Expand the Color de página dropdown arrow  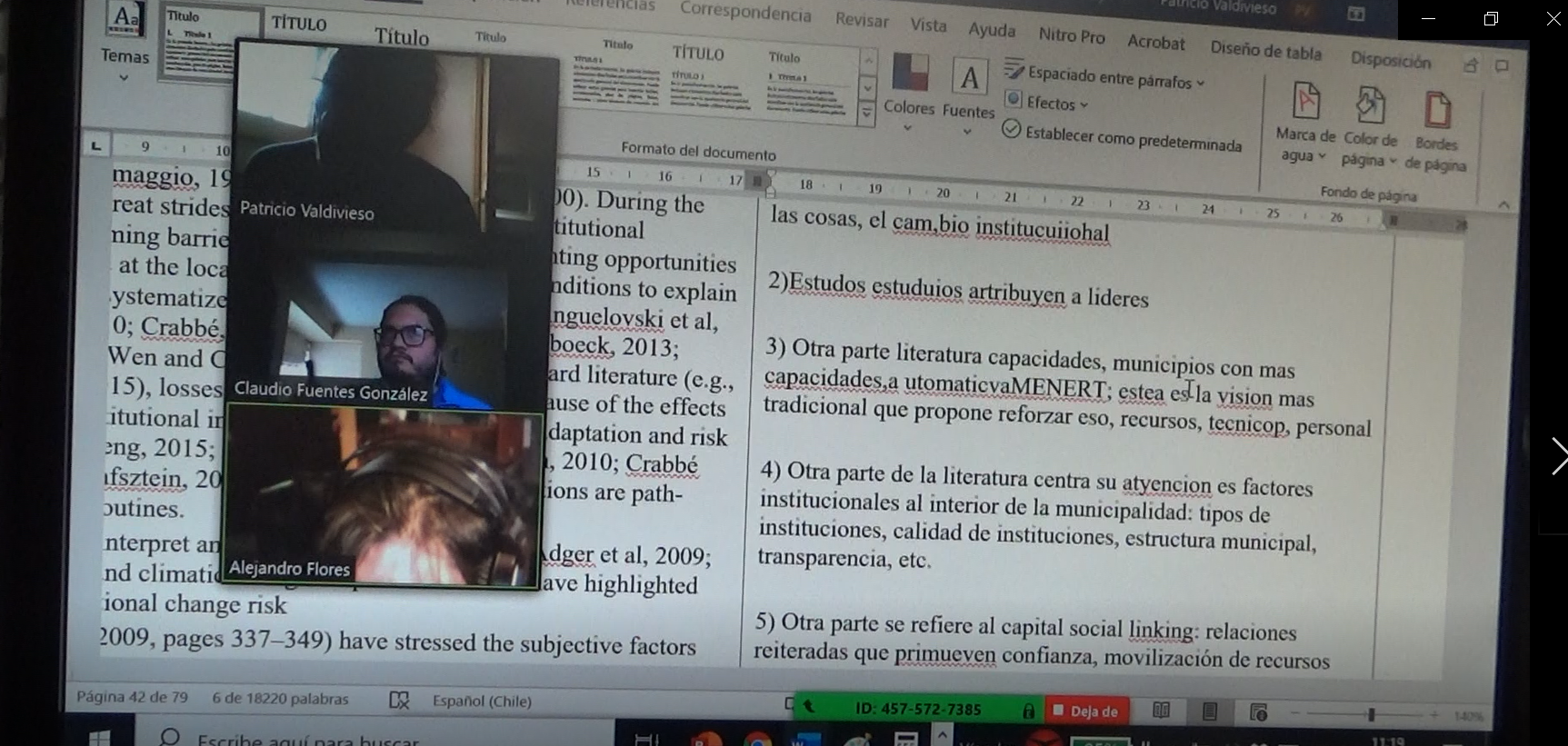(1393, 161)
